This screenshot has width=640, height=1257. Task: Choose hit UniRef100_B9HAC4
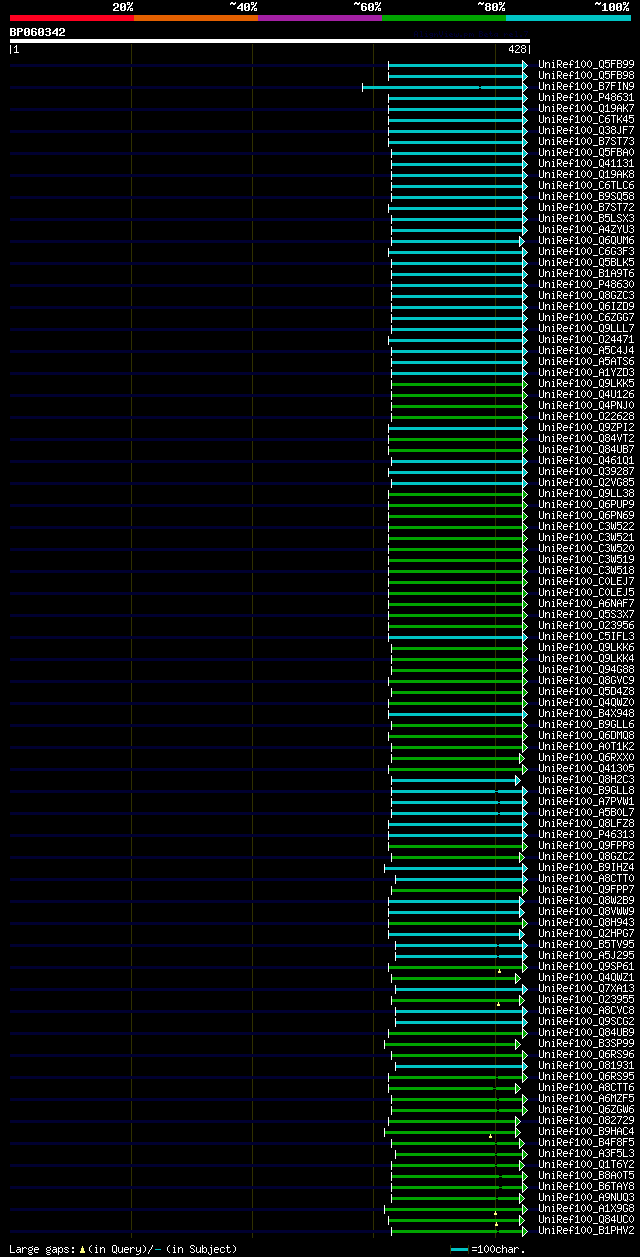(586, 1132)
